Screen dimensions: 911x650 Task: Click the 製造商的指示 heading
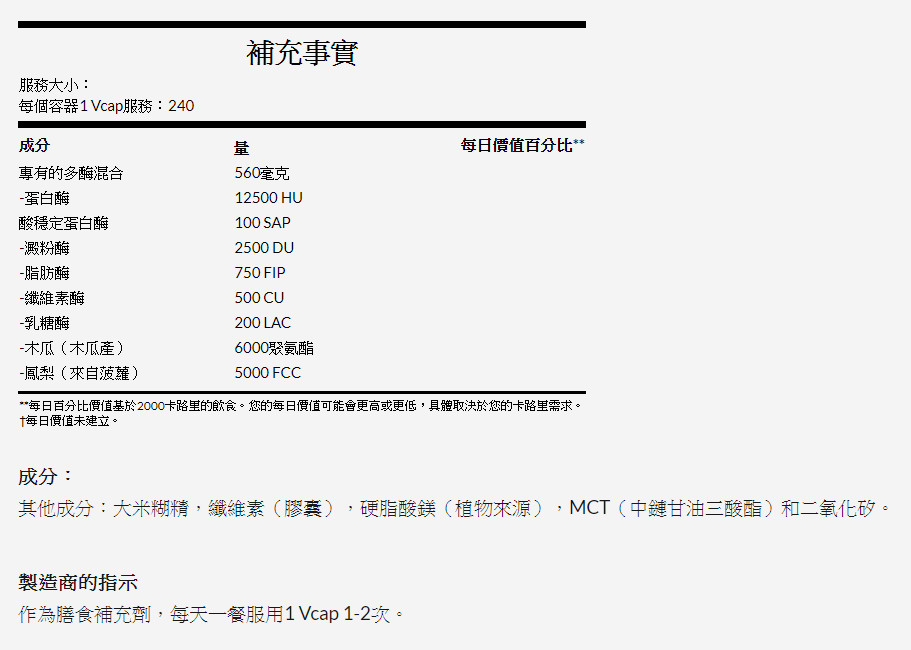tap(78, 582)
